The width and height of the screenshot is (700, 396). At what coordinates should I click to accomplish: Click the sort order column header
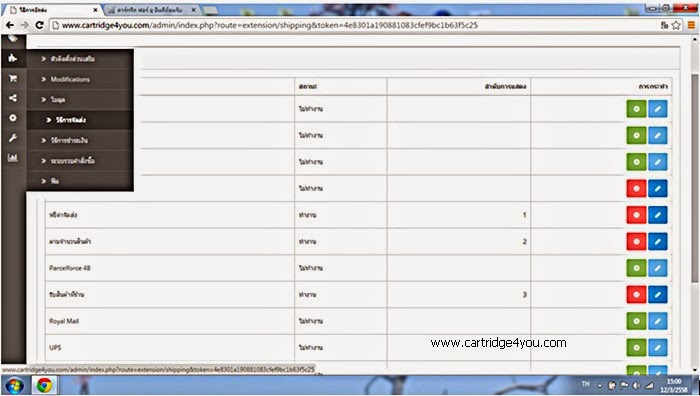click(459, 86)
